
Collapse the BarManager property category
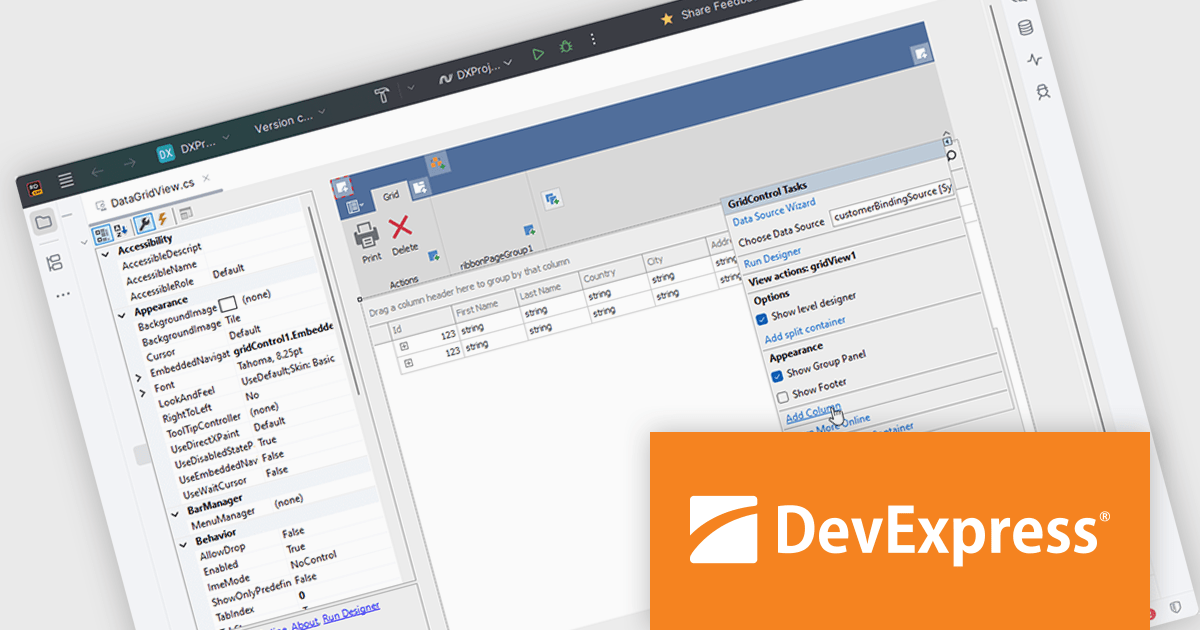[x=177, y=516]
